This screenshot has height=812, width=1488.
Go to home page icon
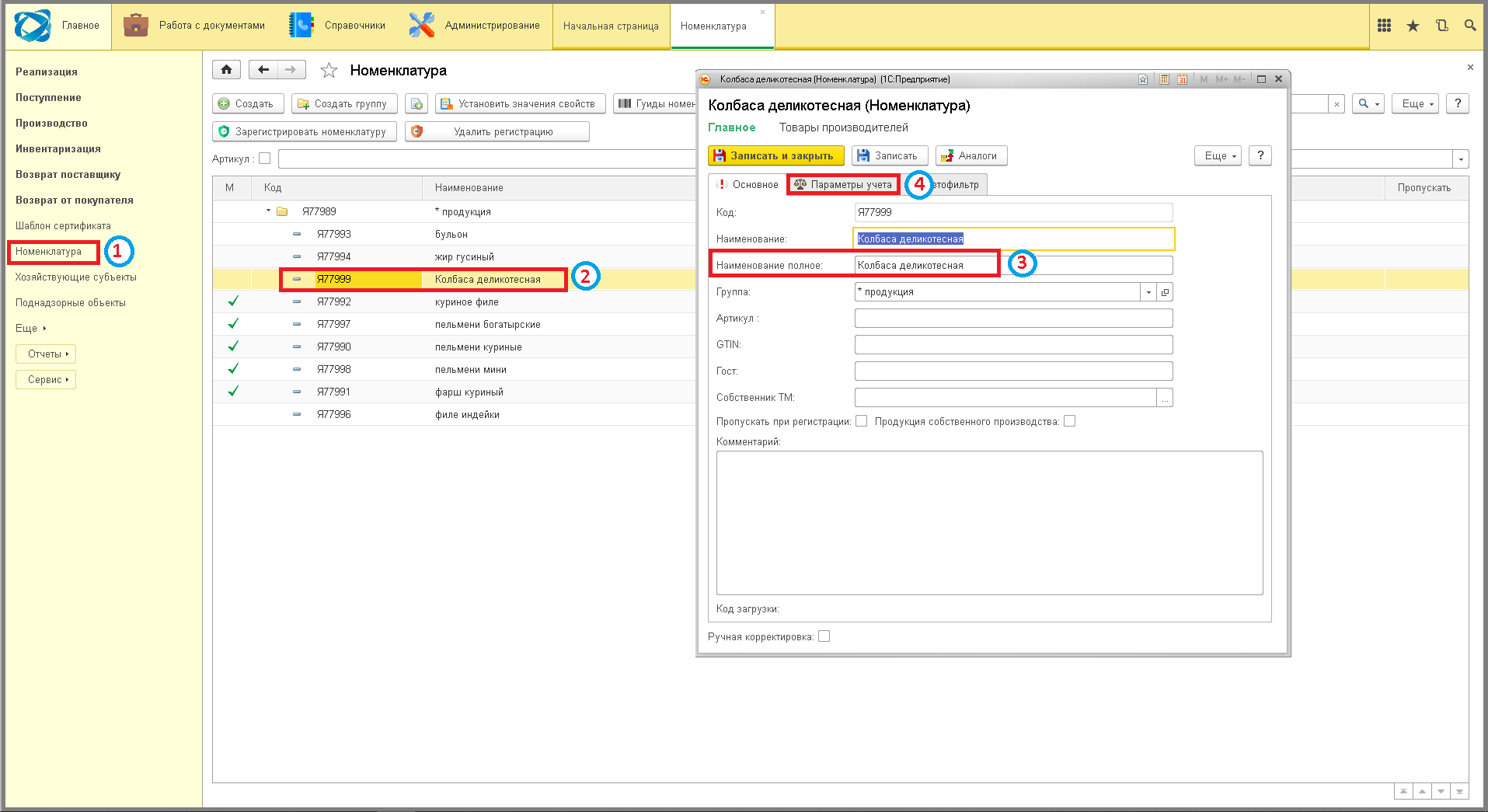pos(226,70)
